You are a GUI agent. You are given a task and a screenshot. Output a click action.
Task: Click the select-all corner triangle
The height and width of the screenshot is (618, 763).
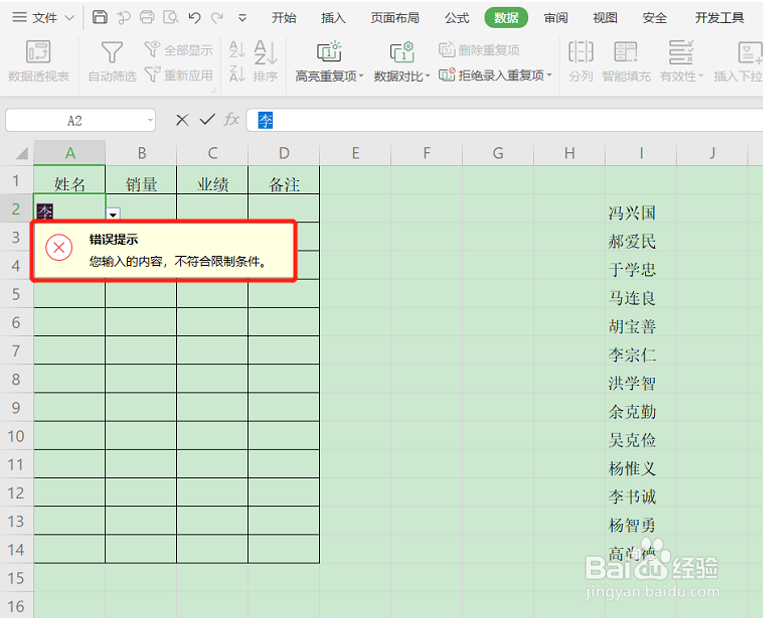pos(21,154)
